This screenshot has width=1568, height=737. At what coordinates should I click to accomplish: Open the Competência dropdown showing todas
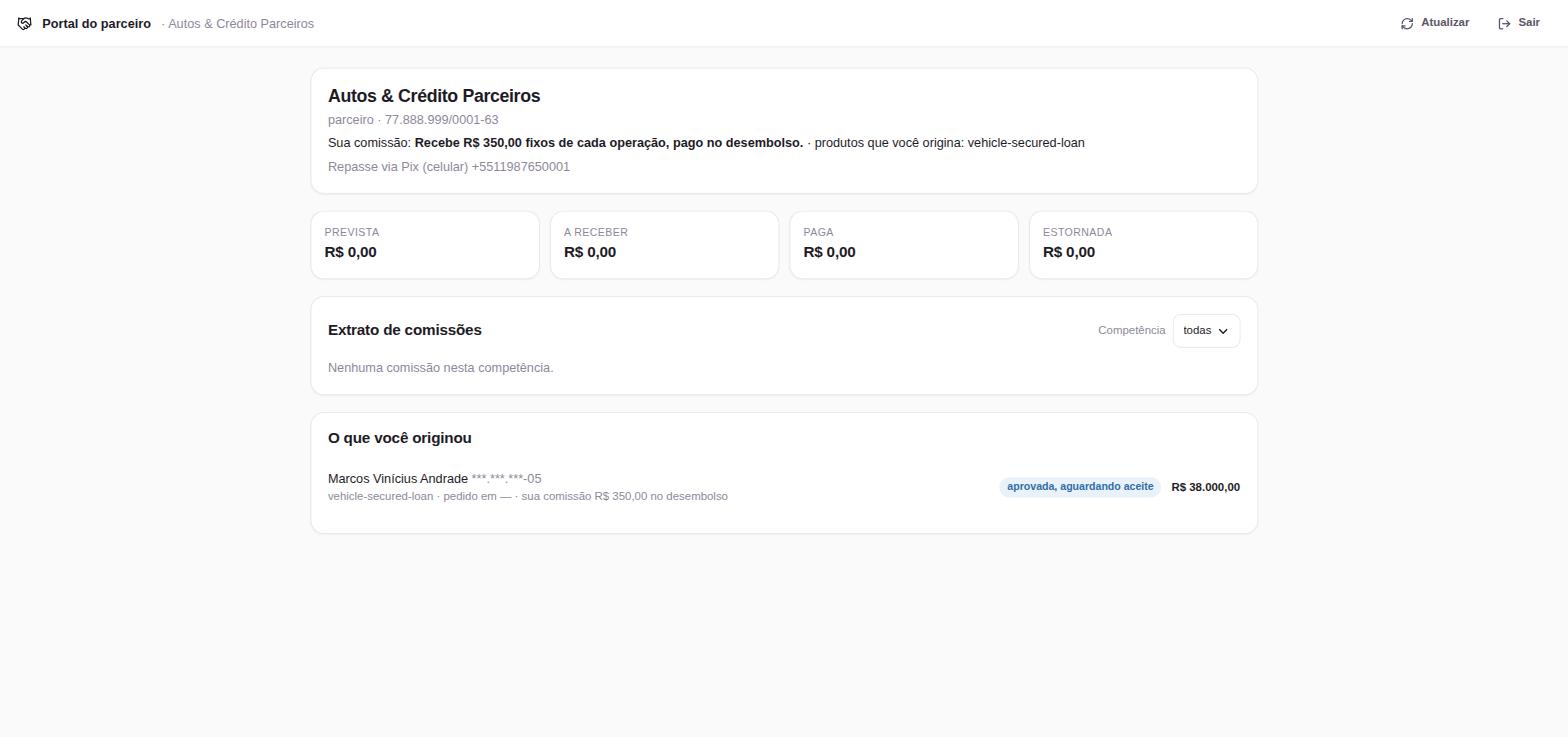[x=1206, y=331]
